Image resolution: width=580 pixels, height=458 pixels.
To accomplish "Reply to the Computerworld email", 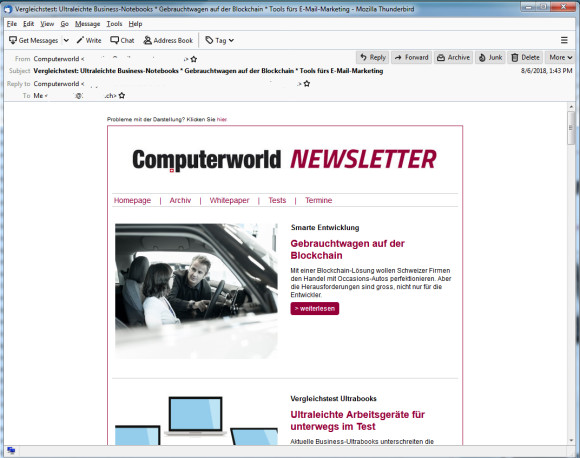I will [373, 57].
